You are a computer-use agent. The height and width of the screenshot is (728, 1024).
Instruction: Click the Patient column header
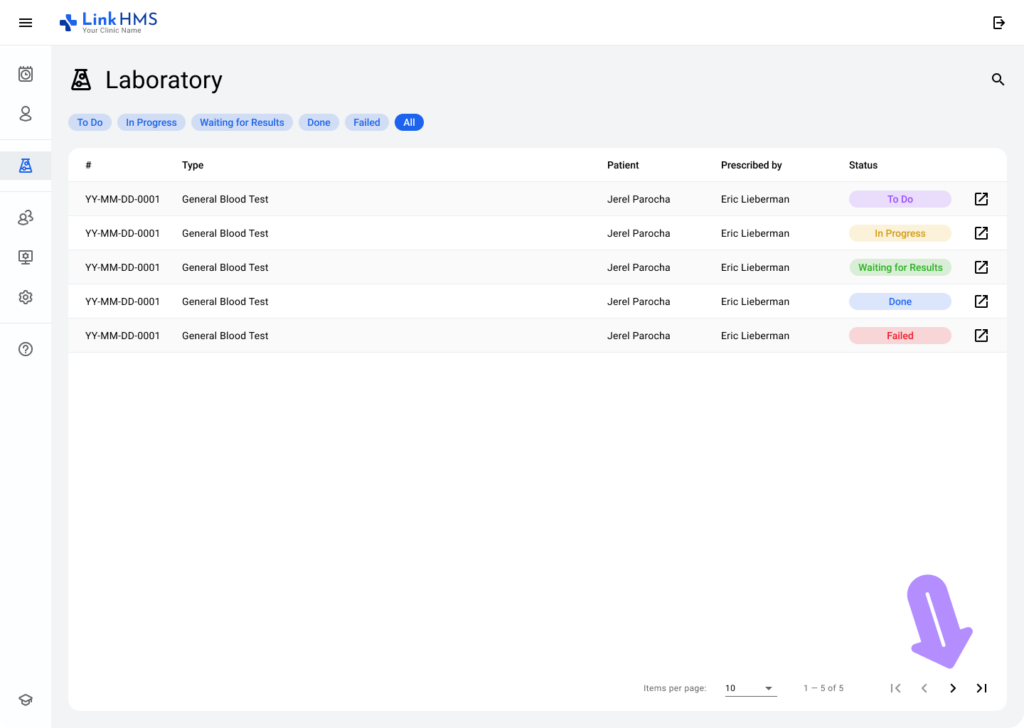point(623,165)
